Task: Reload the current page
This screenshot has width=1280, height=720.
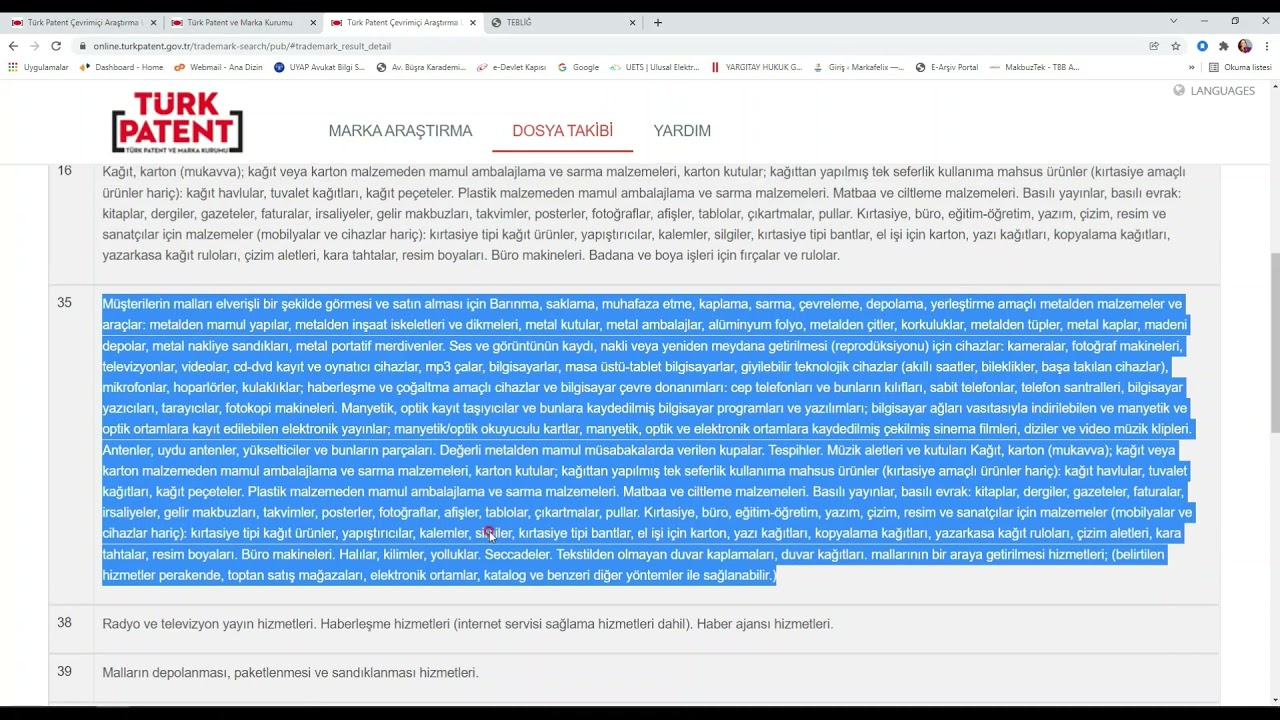Action: [56, 46]
